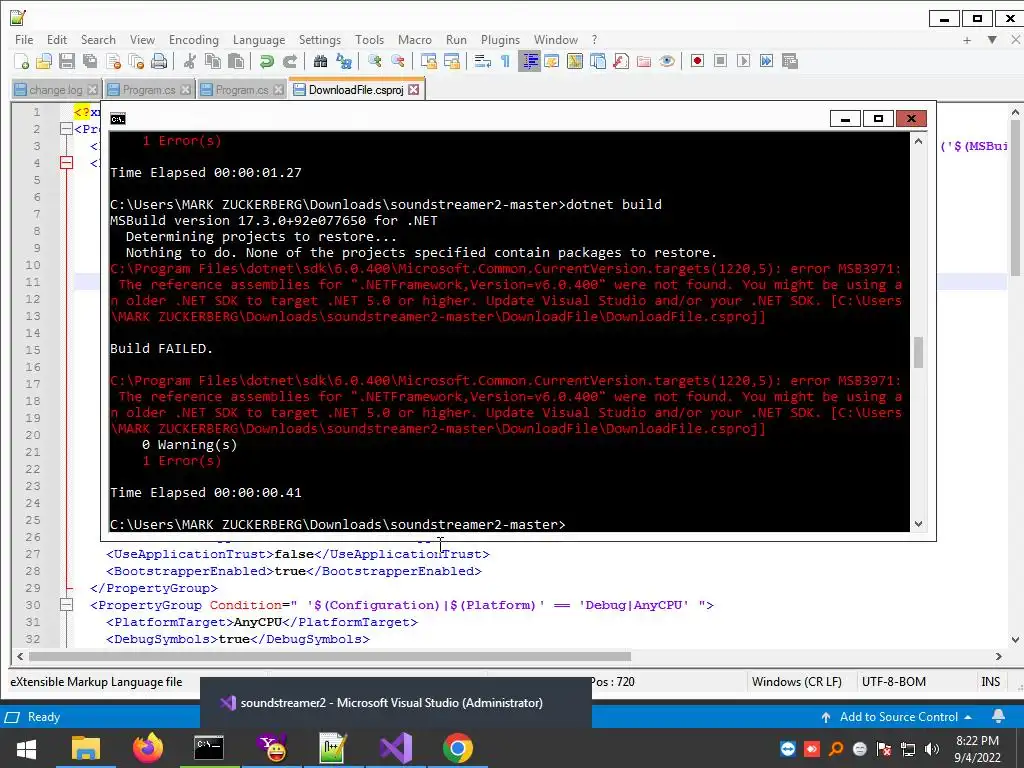Toggle the Indent Guide icon
The height and width of the screenshot is (768, 1024).
(x=529, y=61)
